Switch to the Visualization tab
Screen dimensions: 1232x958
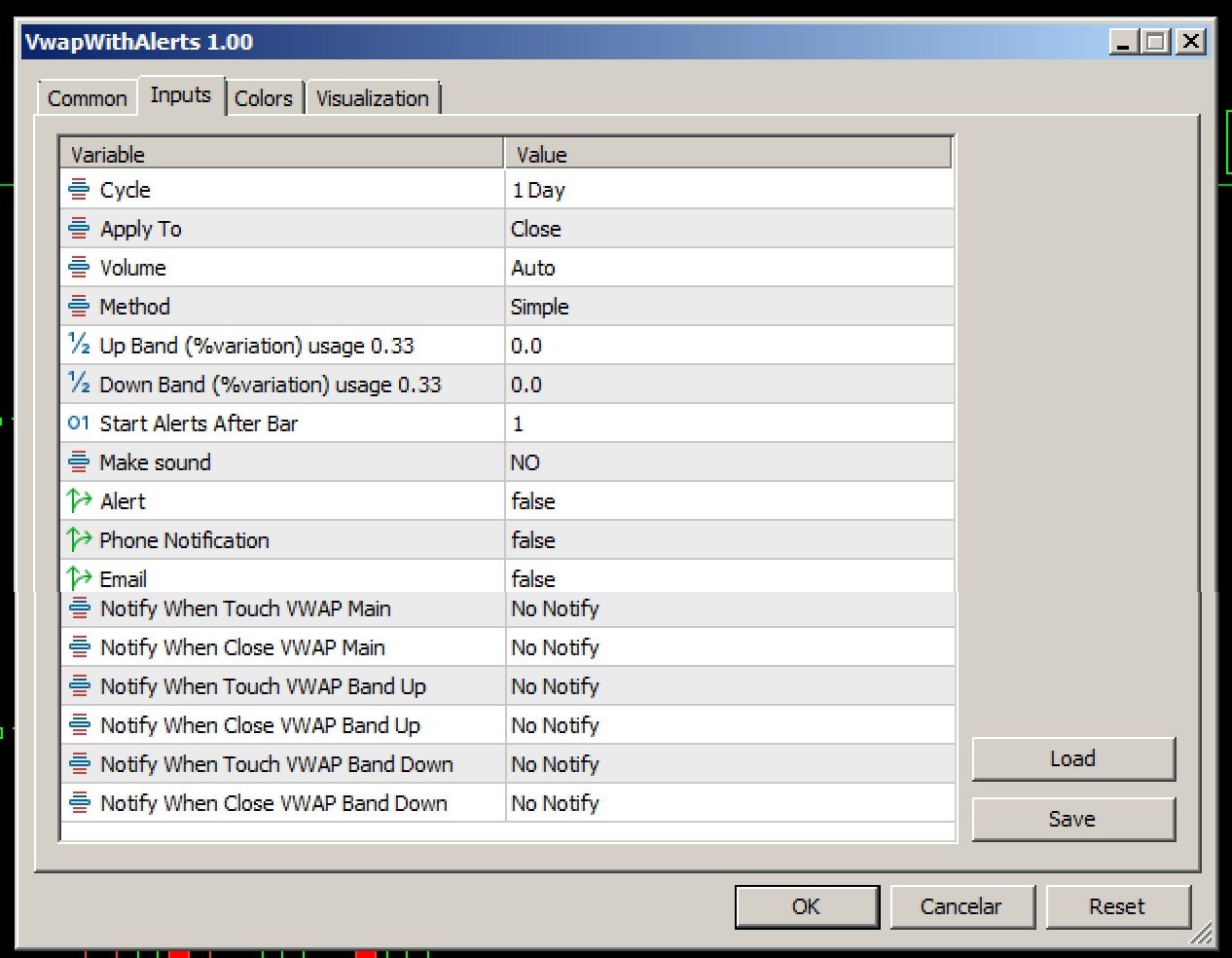(x=373, y=97)
